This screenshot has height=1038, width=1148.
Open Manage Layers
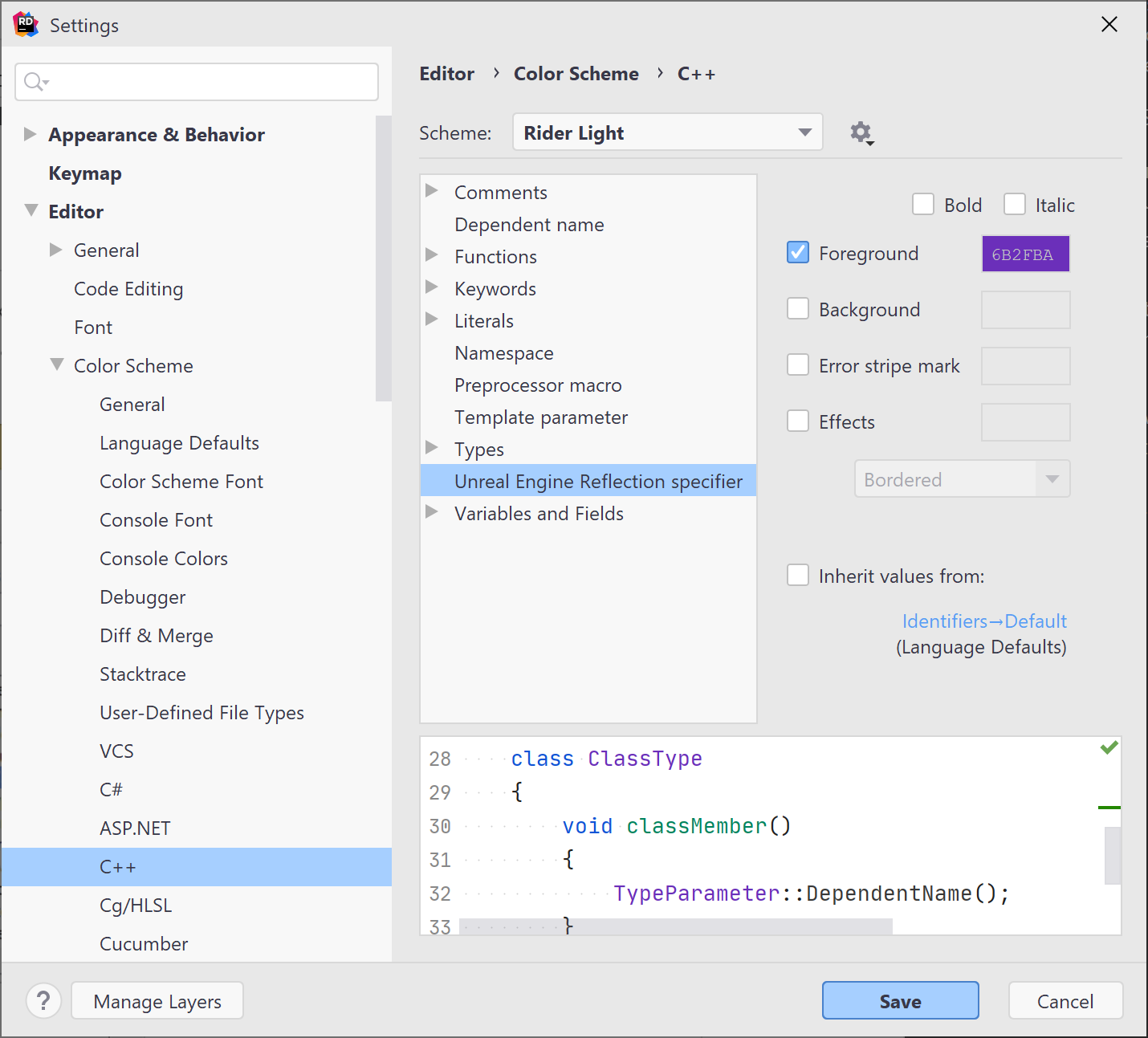157,1000
